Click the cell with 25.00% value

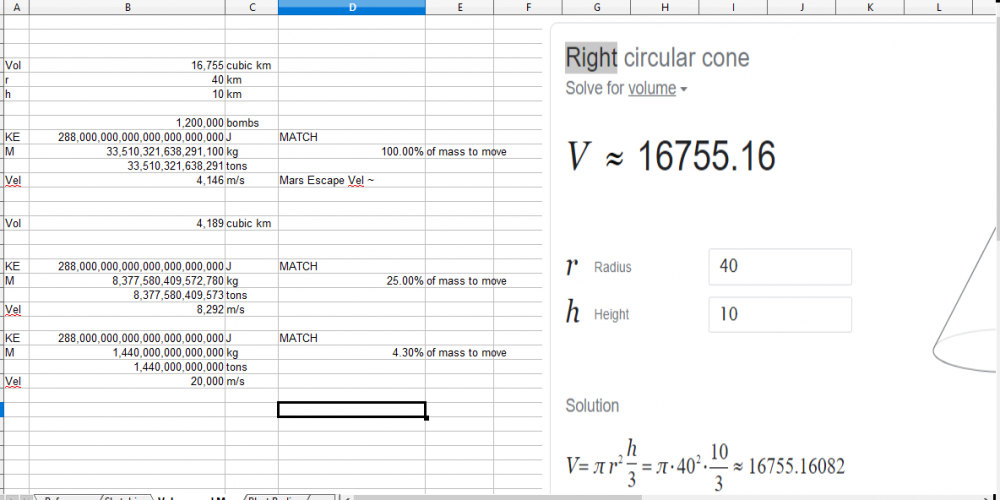point(351,281)
